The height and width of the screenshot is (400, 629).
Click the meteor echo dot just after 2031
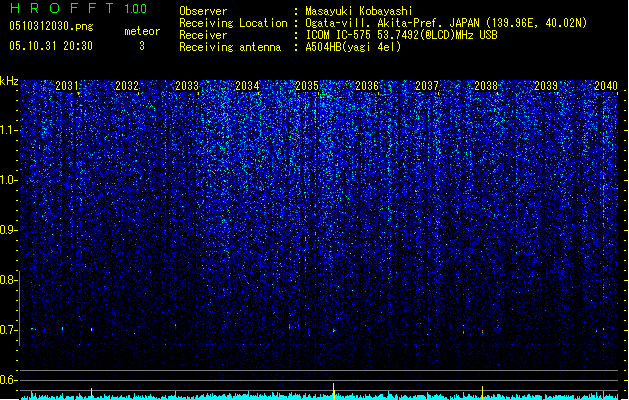coord(92,329)
